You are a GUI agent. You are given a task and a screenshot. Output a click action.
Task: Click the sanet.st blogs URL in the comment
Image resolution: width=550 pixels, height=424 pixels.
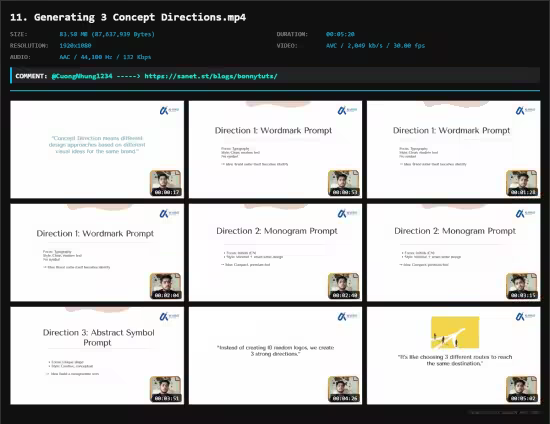211,76
